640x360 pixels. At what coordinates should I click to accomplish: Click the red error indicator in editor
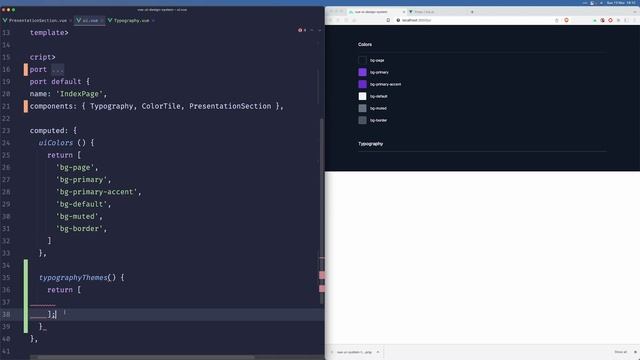300,30
